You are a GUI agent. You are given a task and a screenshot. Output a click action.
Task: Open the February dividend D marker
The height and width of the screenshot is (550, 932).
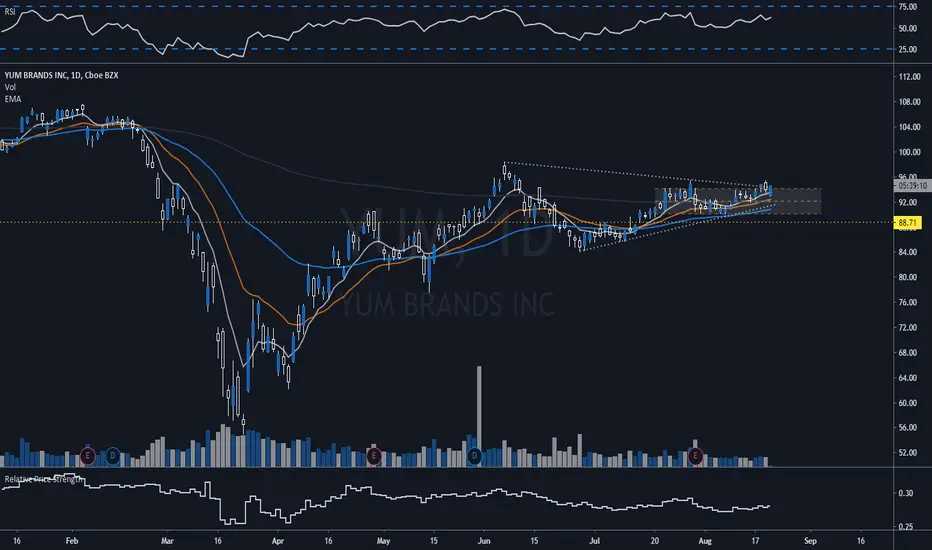pos(112,457)
